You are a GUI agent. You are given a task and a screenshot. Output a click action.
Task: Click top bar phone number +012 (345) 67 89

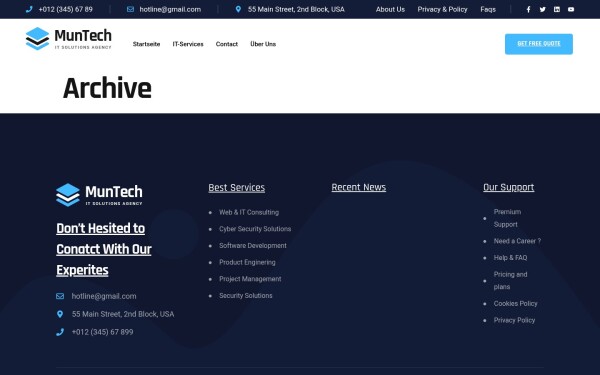click(65, 9)
